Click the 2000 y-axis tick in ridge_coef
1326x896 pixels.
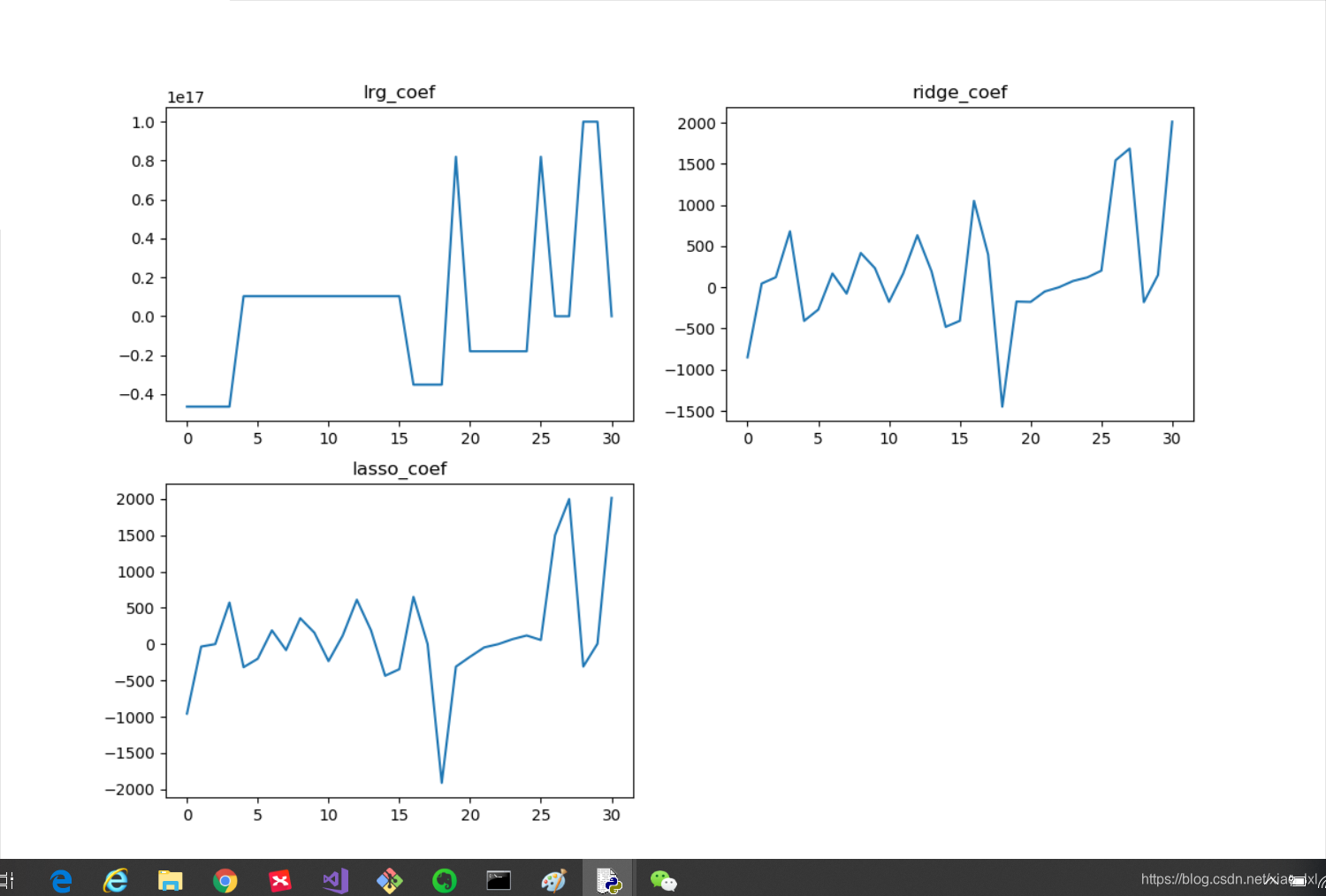[697, 124]
